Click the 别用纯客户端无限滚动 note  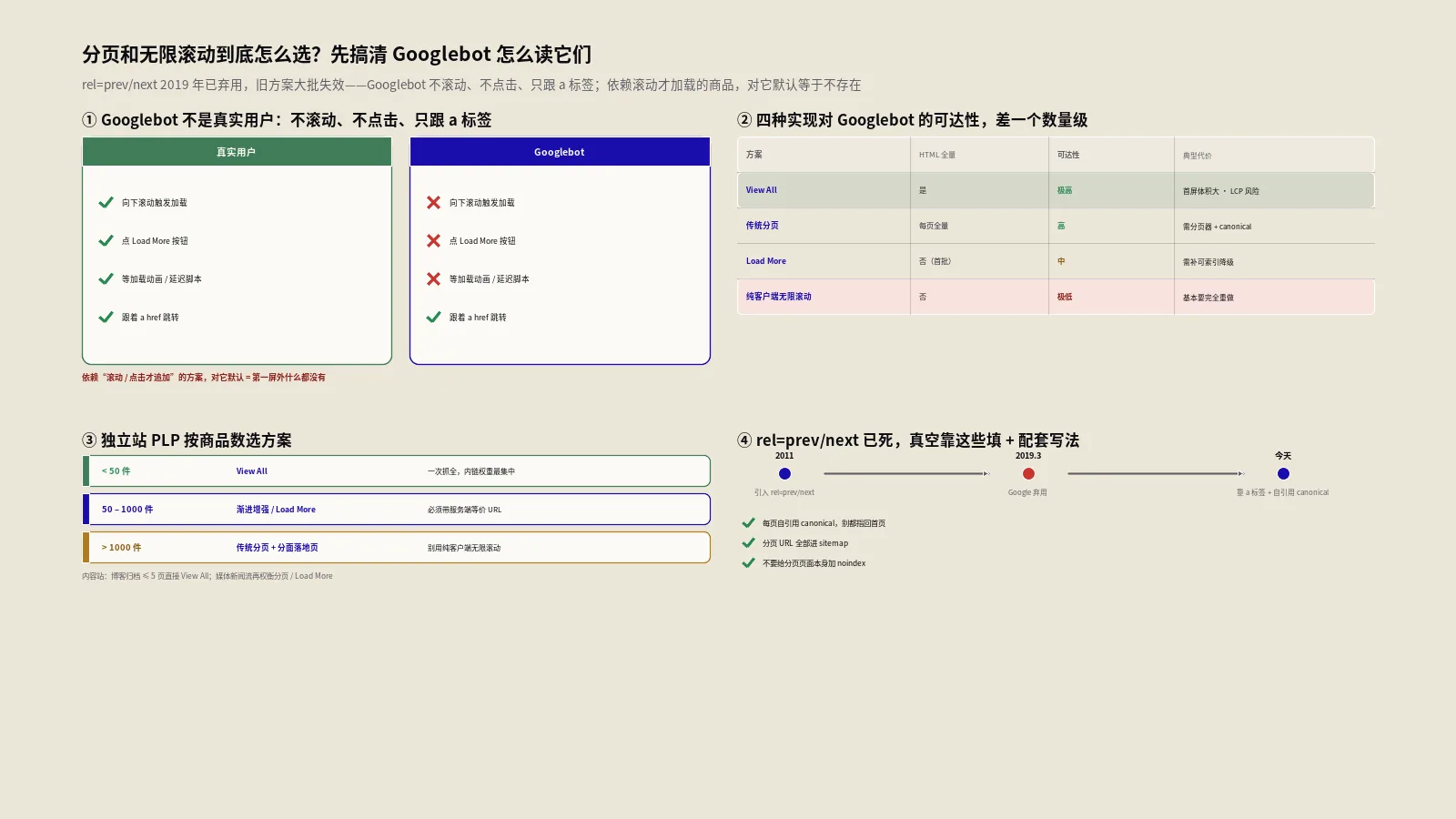[463, 548]
